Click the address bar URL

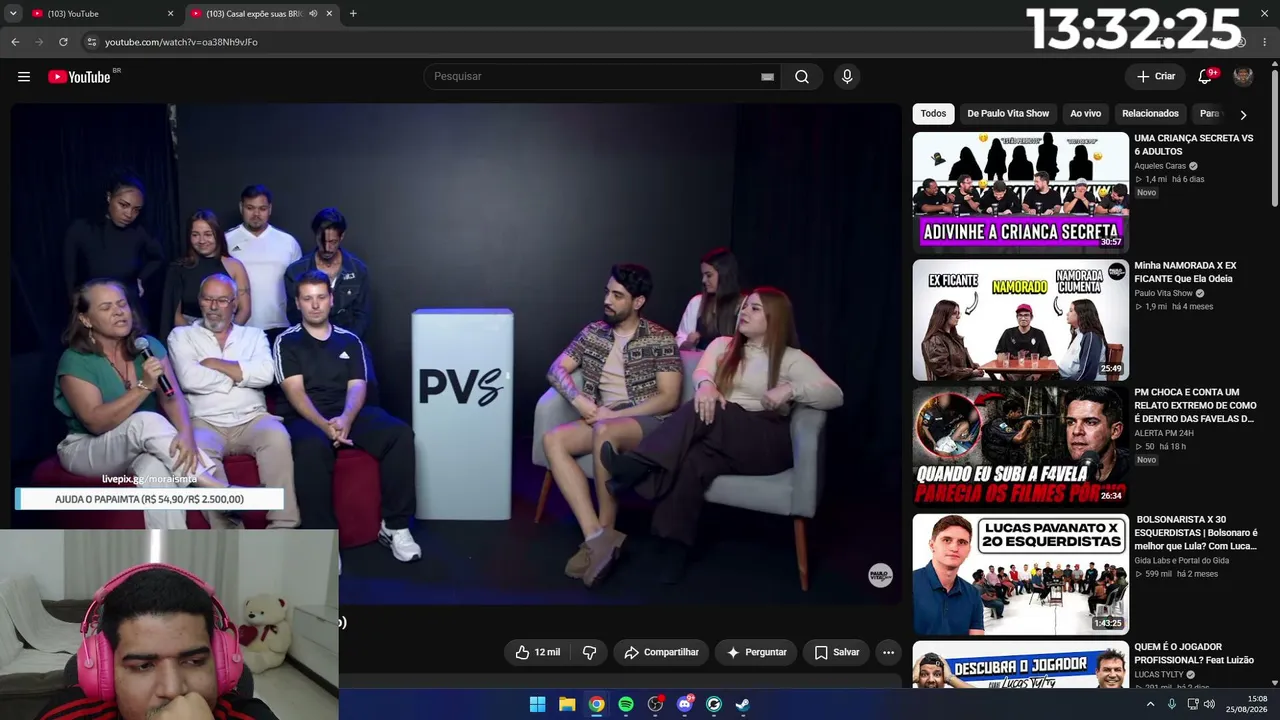coord(181,42)
